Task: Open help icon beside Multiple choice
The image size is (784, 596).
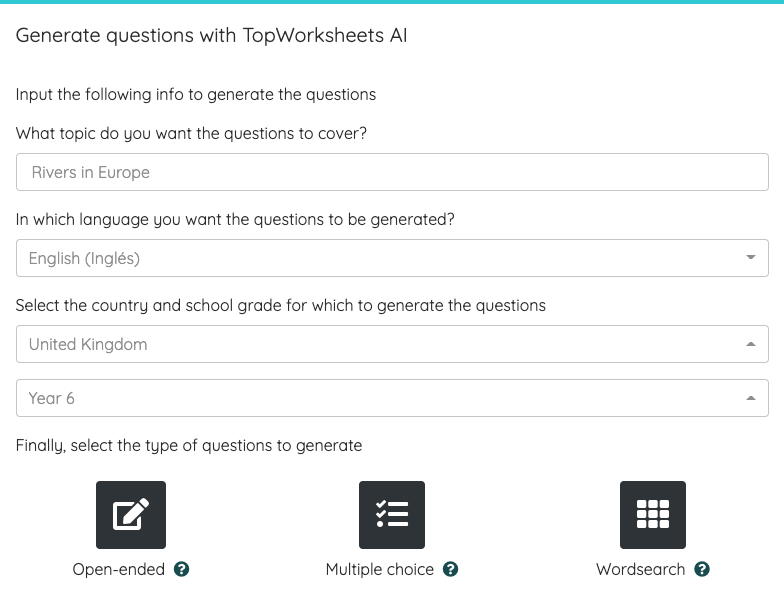Action: pos(450,569)
